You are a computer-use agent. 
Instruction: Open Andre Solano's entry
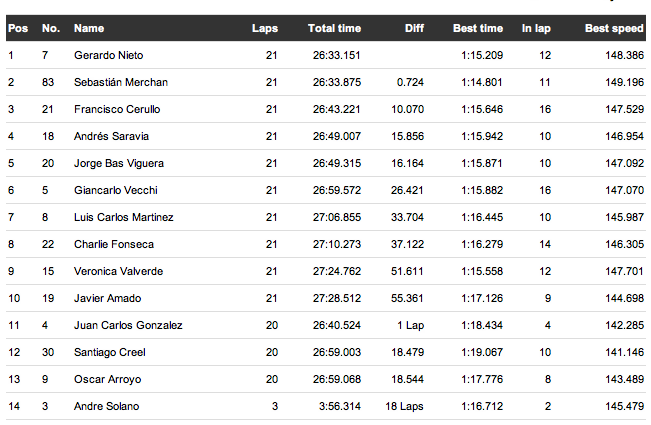pos(107,406)
